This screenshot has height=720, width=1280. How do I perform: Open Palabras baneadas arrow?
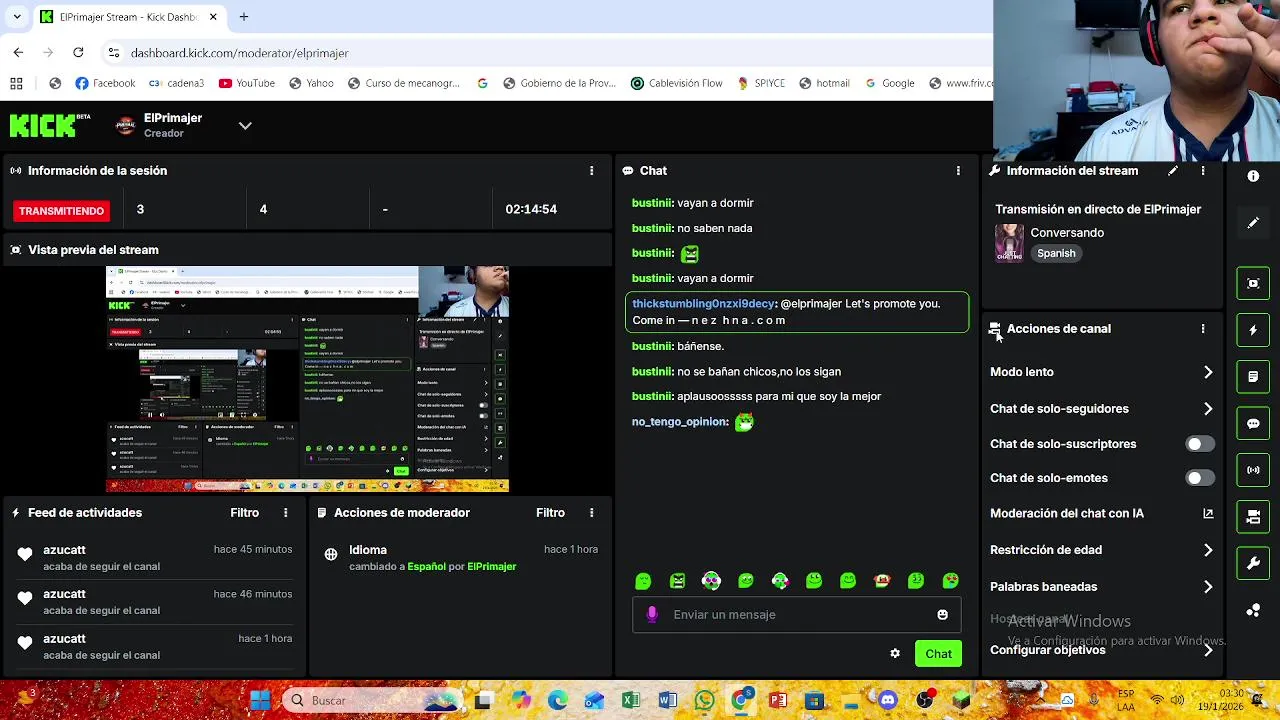point(1208,587)
